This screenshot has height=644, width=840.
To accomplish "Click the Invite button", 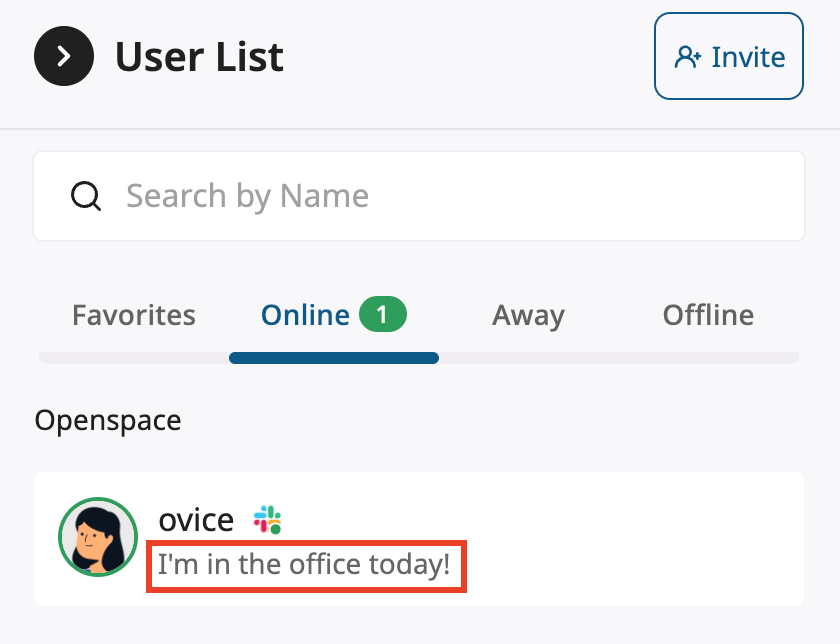I will click(x=729, y=56).
